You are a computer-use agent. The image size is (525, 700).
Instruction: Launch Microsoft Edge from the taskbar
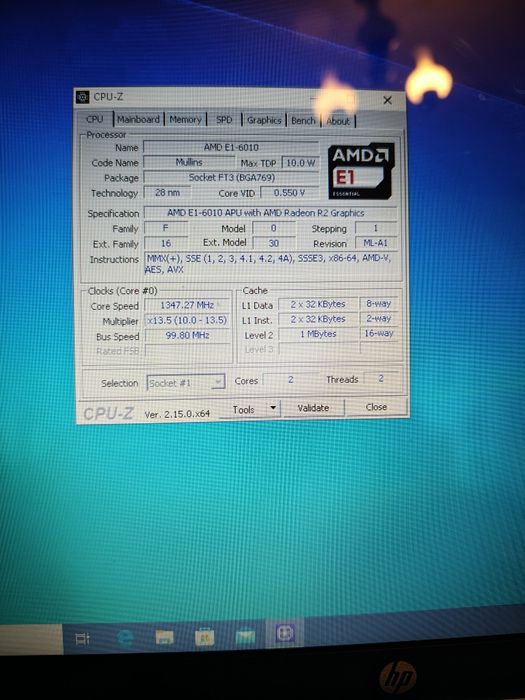point(125,638)
